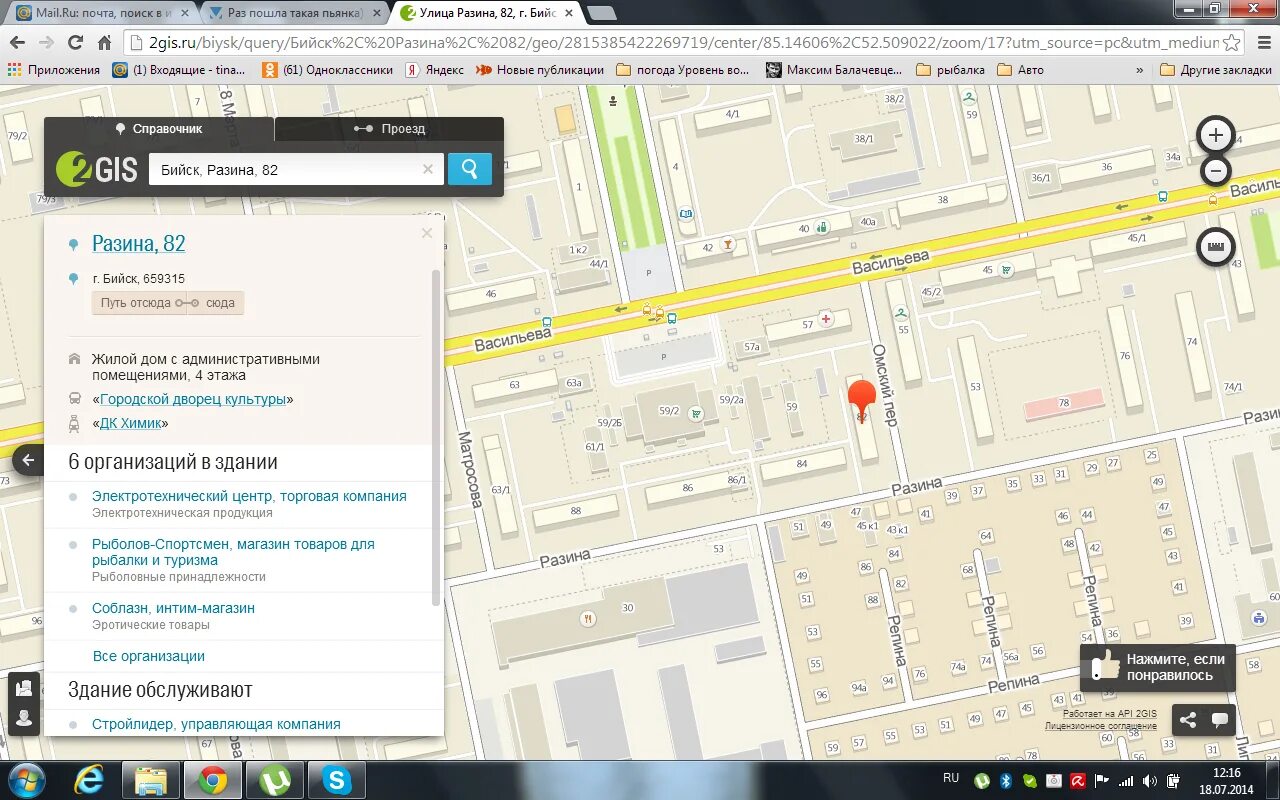
Task: Click the red map marker pin
Action: [x=861, y=400]
